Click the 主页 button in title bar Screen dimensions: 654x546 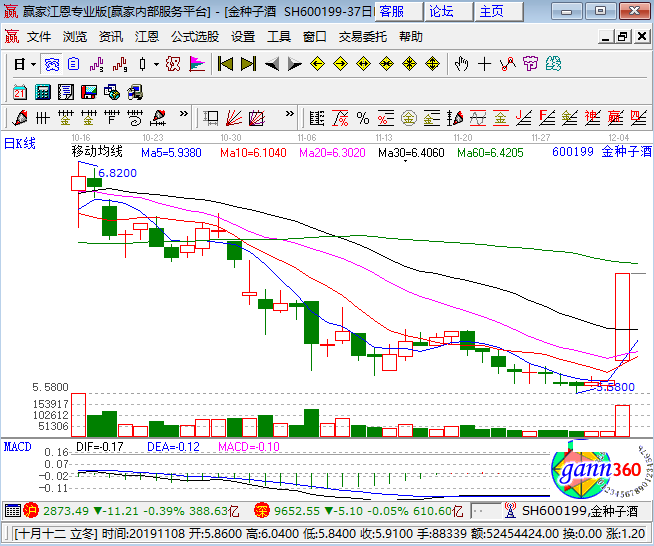[x=499, y=11]
